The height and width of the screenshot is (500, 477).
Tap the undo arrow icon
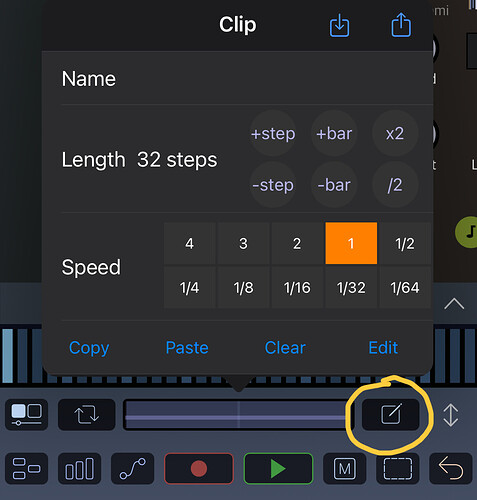point(451,468)
